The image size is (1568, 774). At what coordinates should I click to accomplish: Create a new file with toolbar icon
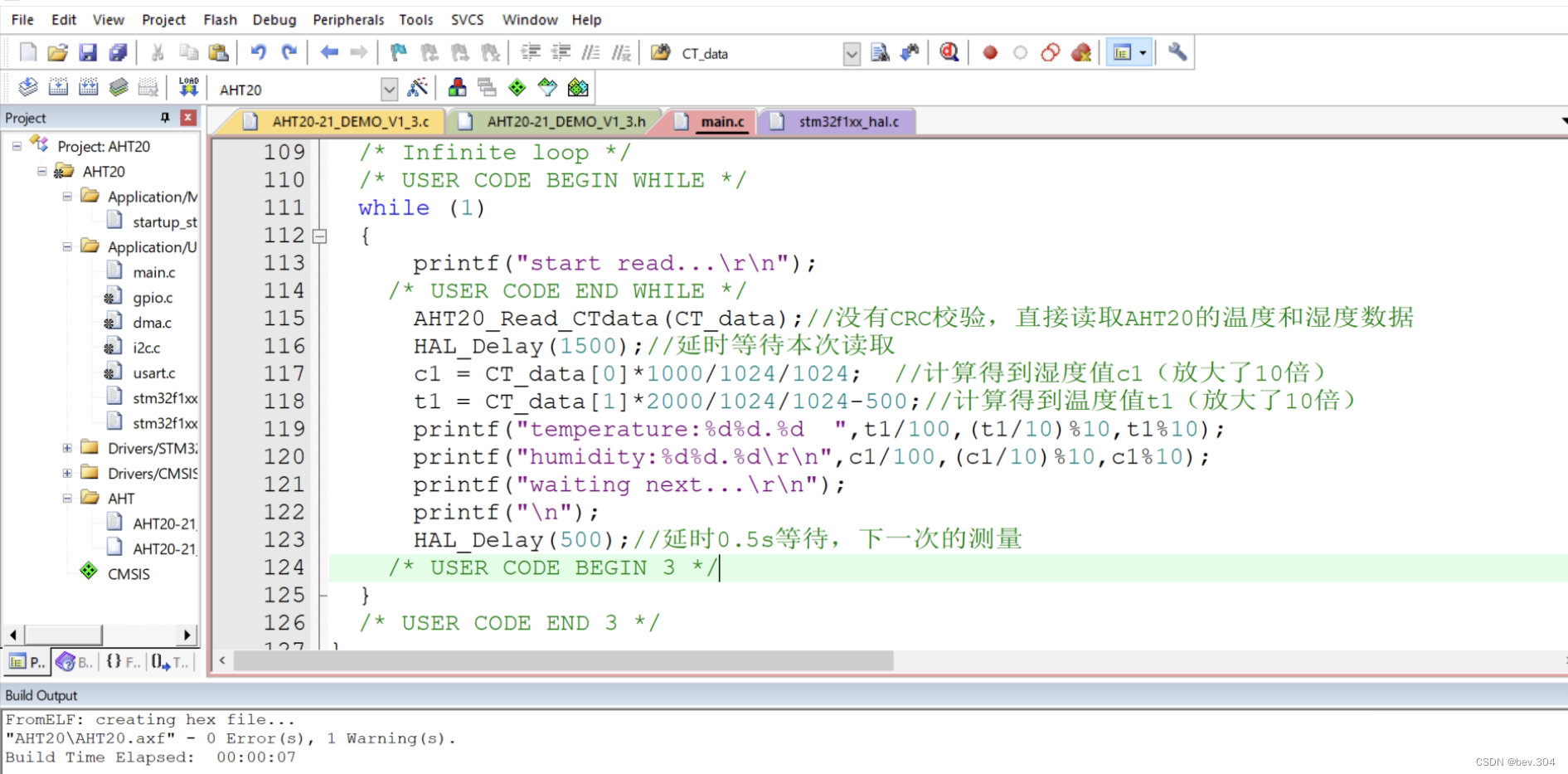point(27,53)
